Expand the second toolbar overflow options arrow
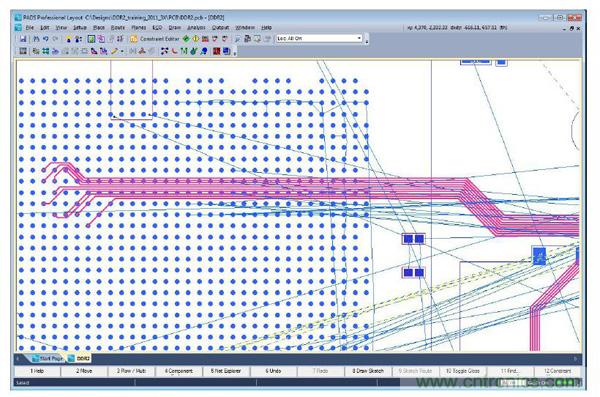The height and width of the screenshot is (397, 600). pyautogui.click(x=235, y=52)
